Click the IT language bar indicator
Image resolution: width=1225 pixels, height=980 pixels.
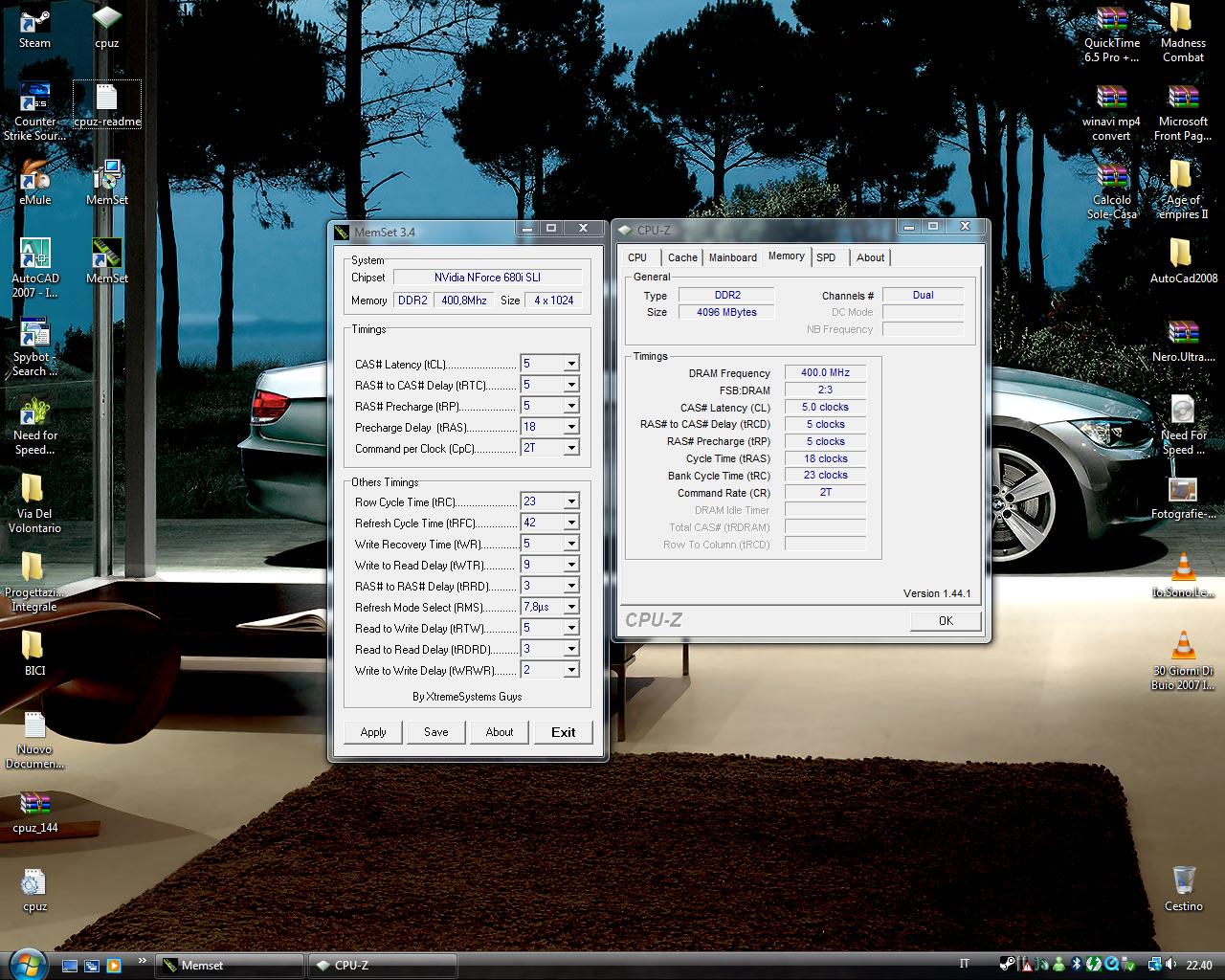[965, 965]
